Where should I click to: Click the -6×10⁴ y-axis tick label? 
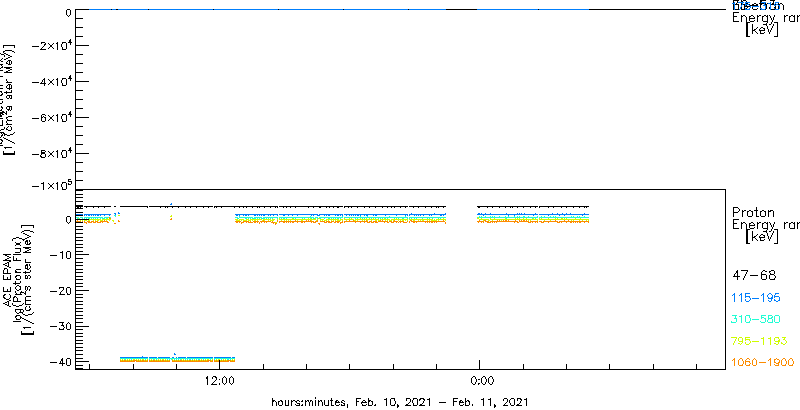(53, 118)
